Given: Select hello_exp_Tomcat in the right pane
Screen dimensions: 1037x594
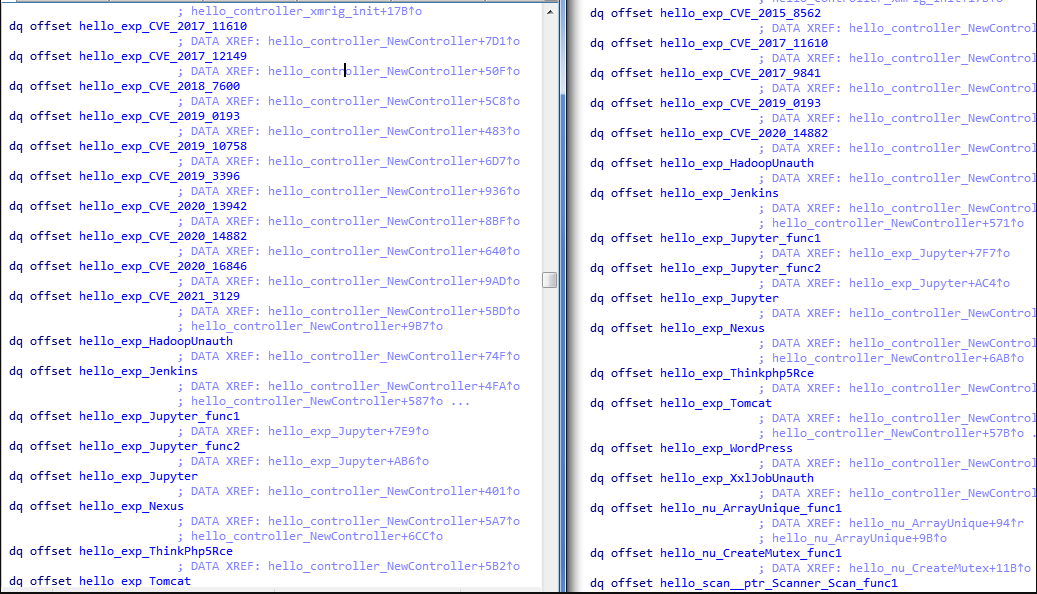Looking at the screenshot, I should pyautogui.click(x=716, y=403).
